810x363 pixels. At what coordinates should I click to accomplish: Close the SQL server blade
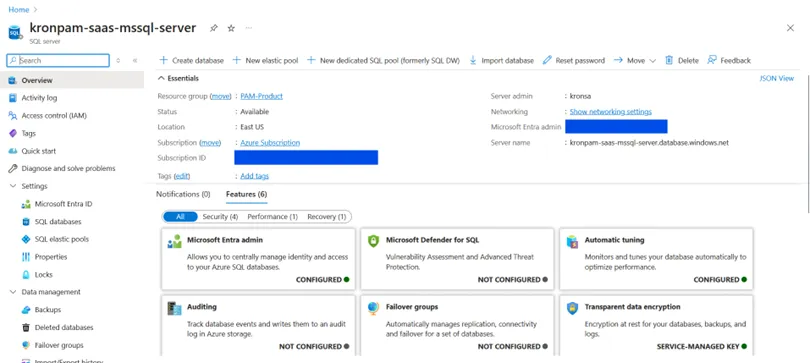pyautogui.click(x=790, y=28)
